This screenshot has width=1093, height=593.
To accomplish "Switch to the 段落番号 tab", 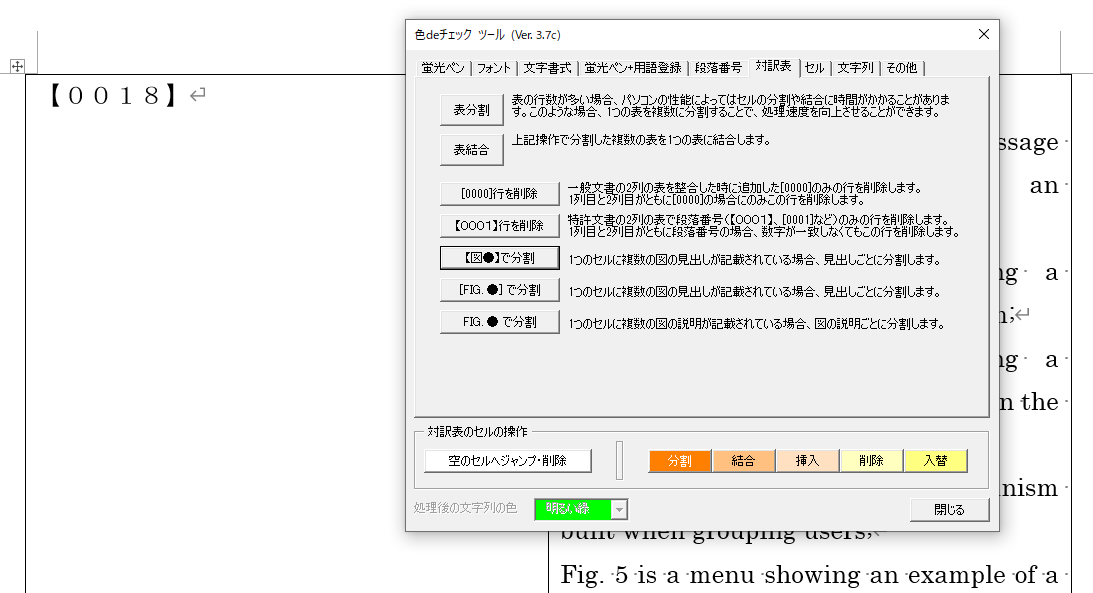I will pyautogui.click(x=719, y=68).
